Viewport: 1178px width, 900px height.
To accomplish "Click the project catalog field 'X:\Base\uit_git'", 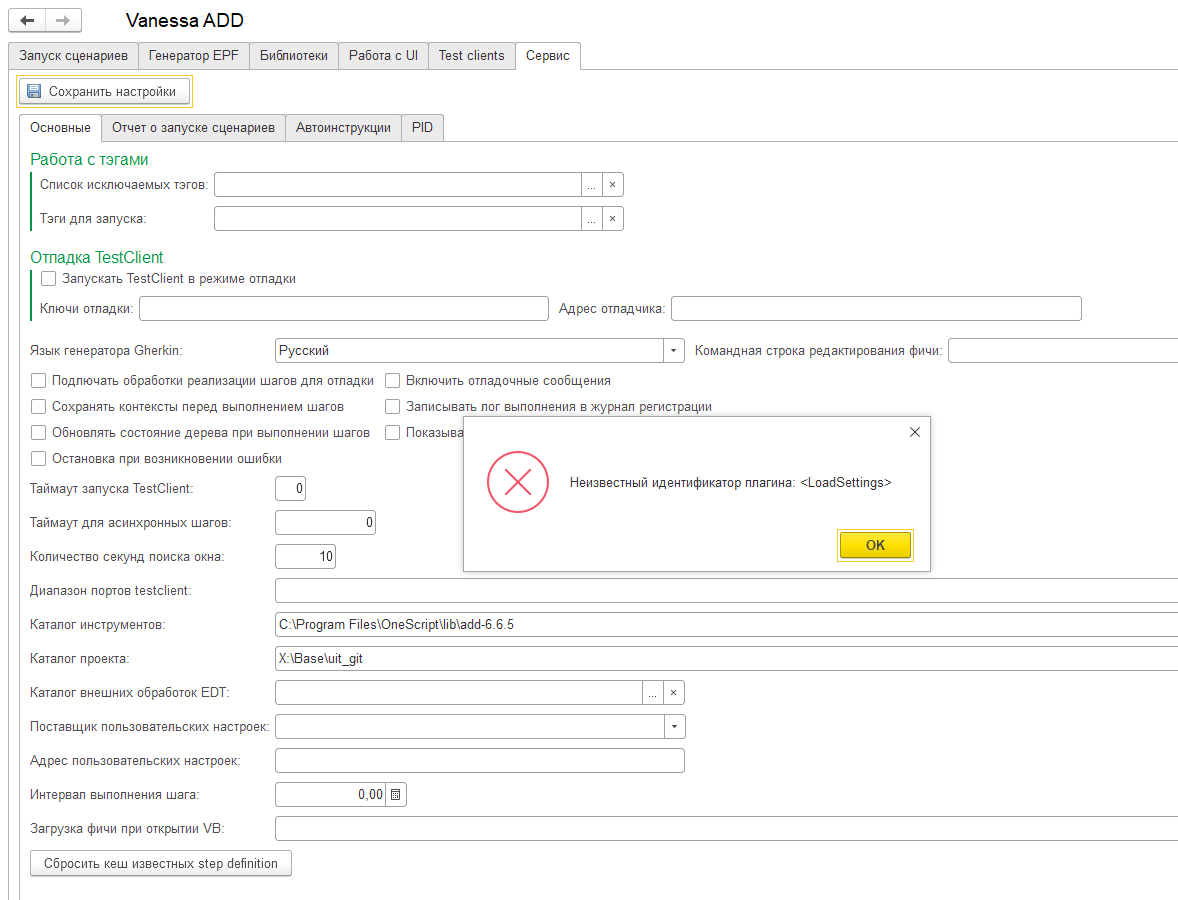I will click(726, 659).
